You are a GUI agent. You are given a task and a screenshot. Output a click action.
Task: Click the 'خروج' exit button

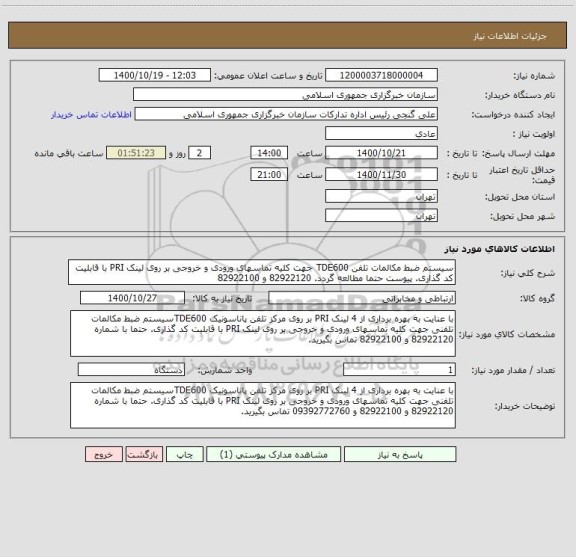[104, 454]
